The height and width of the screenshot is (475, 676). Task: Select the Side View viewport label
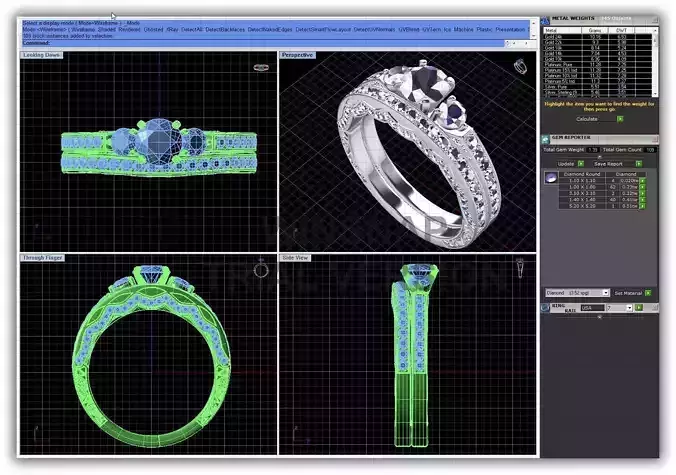295,258
